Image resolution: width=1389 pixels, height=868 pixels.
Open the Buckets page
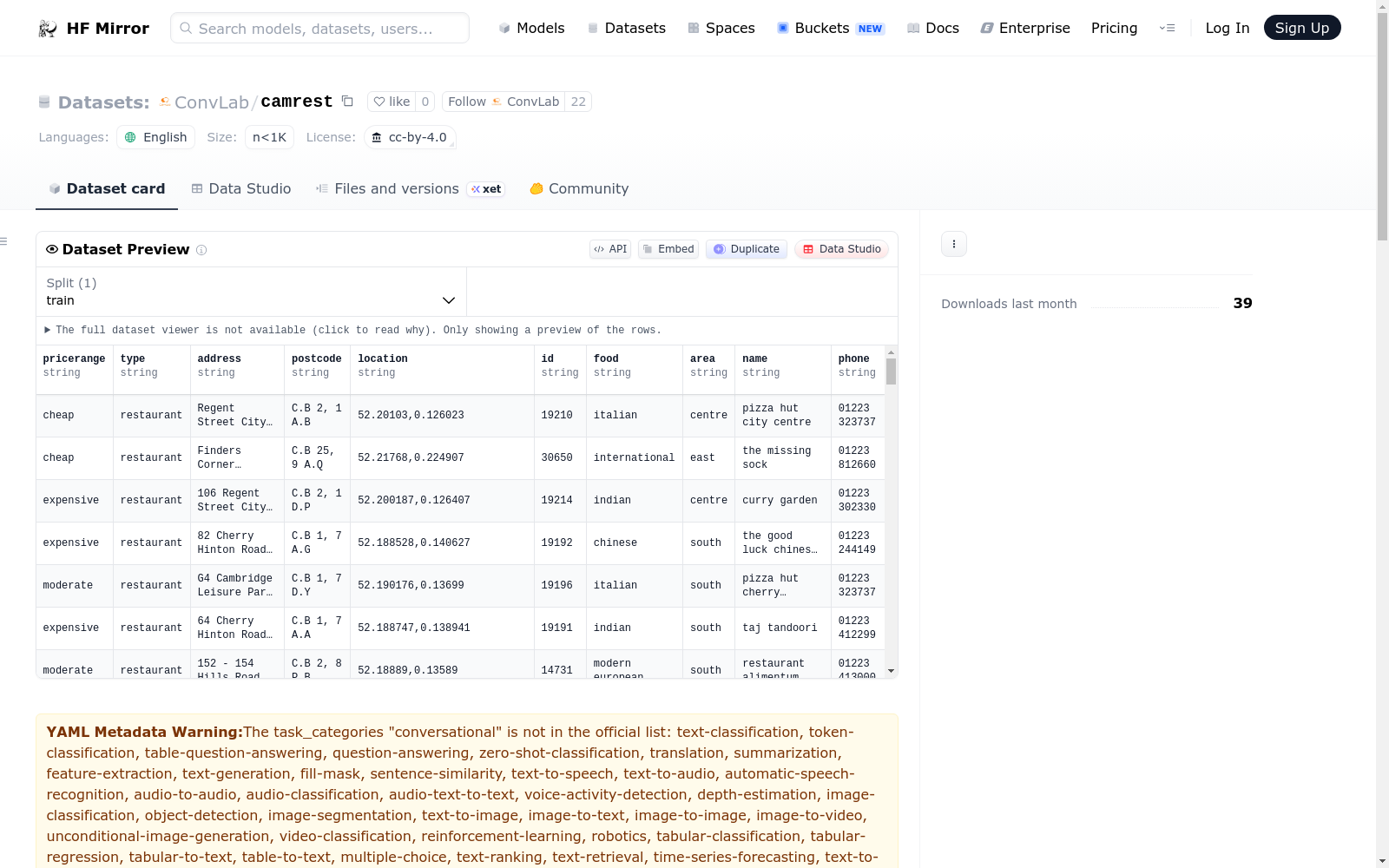(831, 28)
